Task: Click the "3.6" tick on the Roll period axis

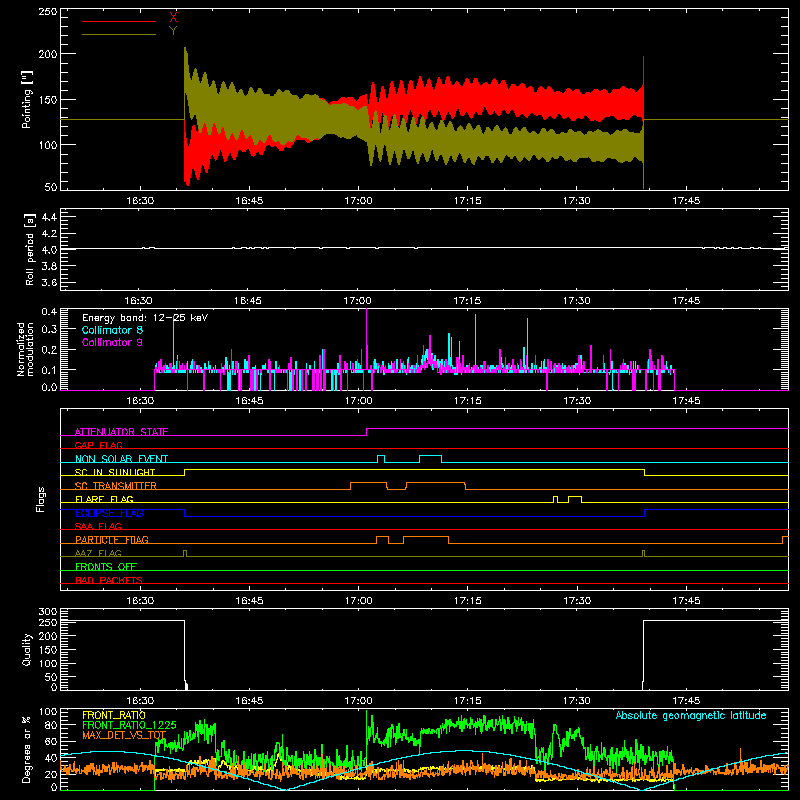Action: (x=49, y=282)
